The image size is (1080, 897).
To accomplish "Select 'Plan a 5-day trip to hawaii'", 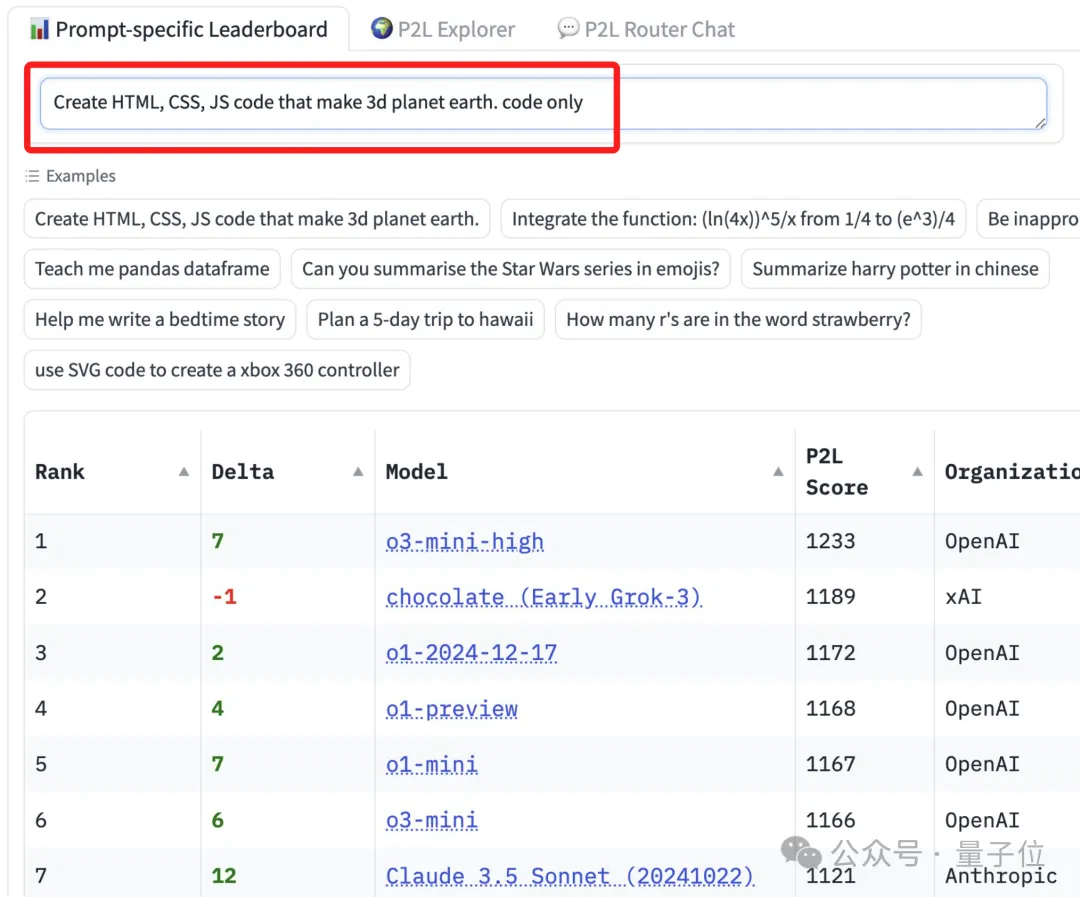I will coord(425,320).
